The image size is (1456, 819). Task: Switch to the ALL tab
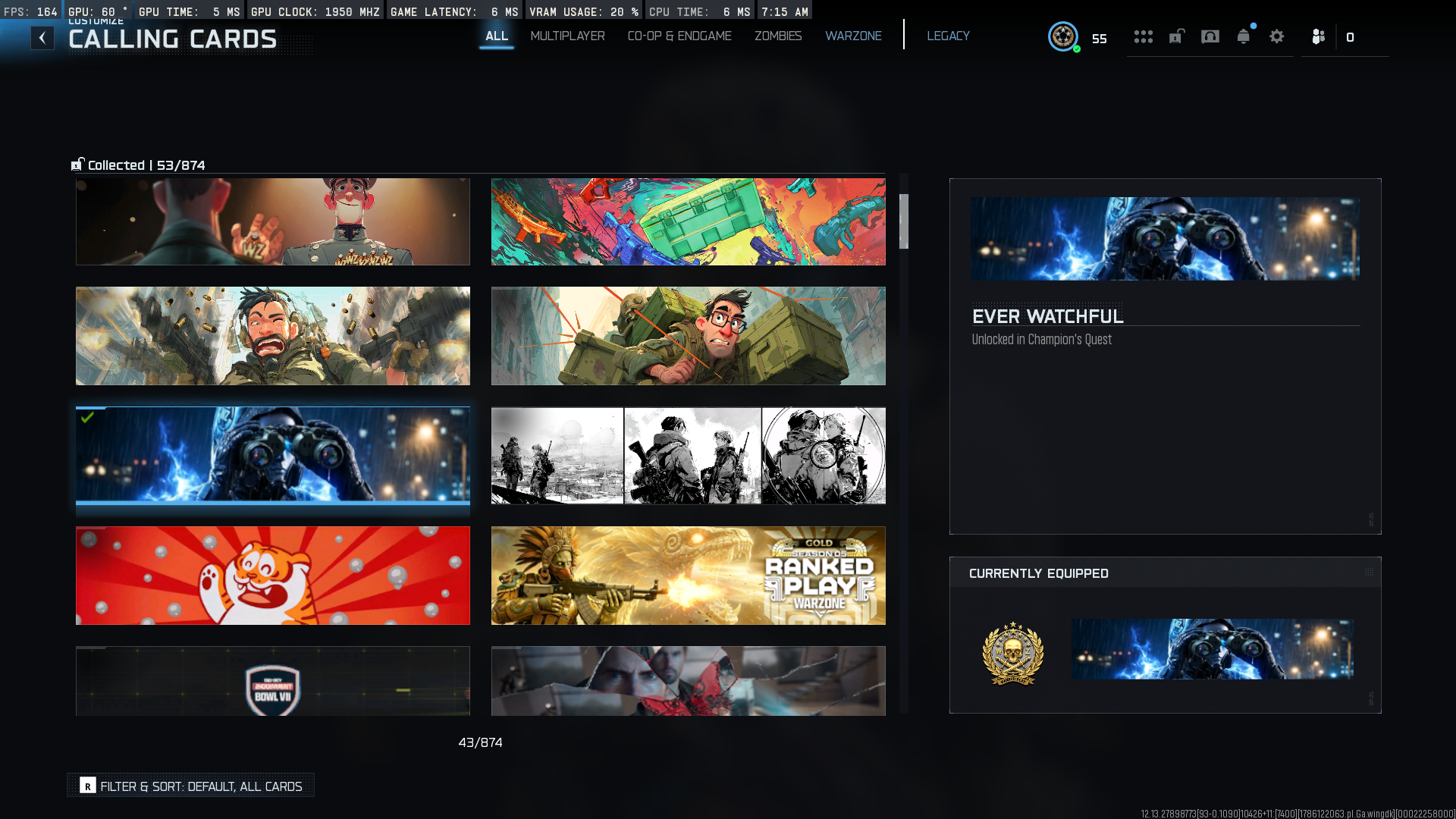(x=497, y=36)
